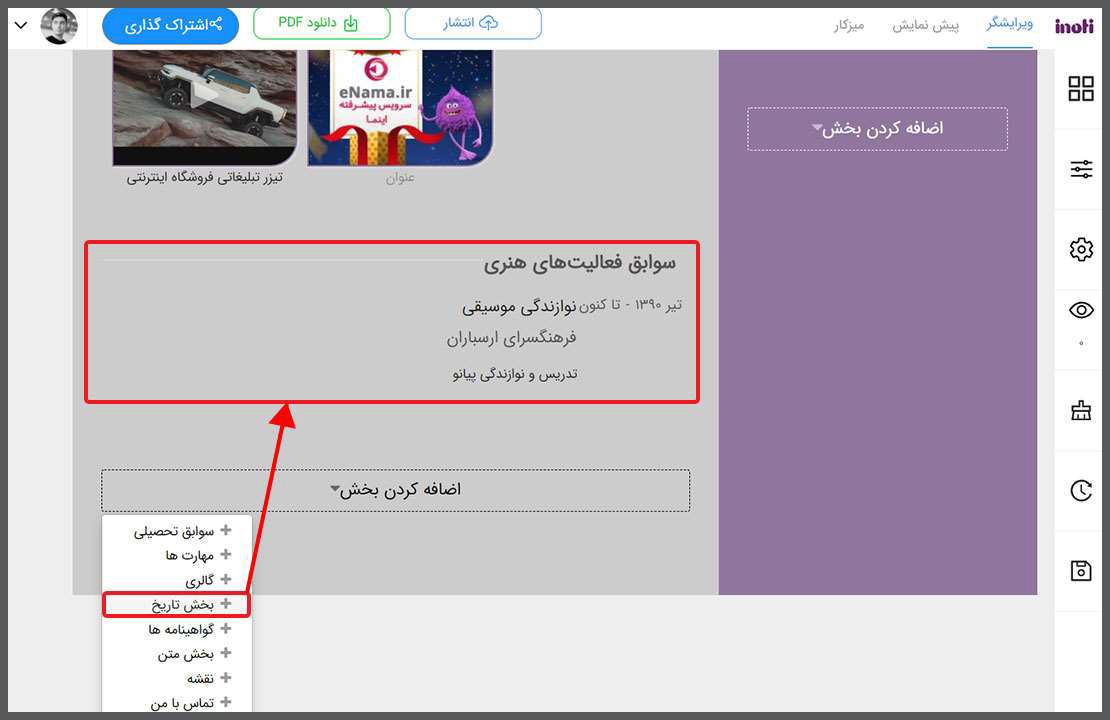Image resolution: width=1110 pixels, height=720 pixels.
Task: Toggle the eye visibility icon
Action: pos(1081,311)
